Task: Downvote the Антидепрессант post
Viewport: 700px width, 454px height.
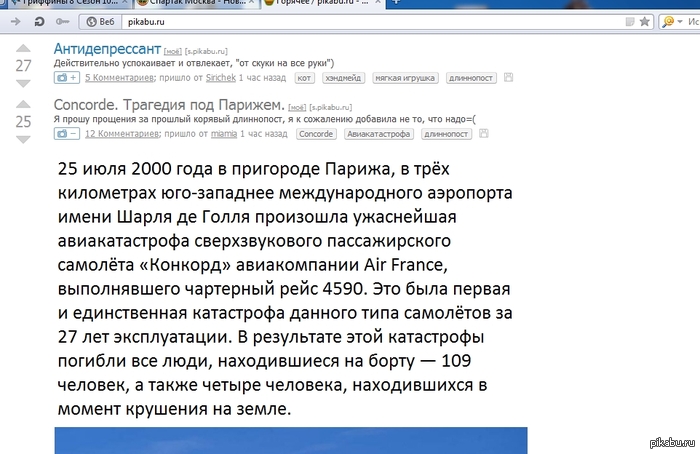Action: pyautogui.click(x=23, y=83)
